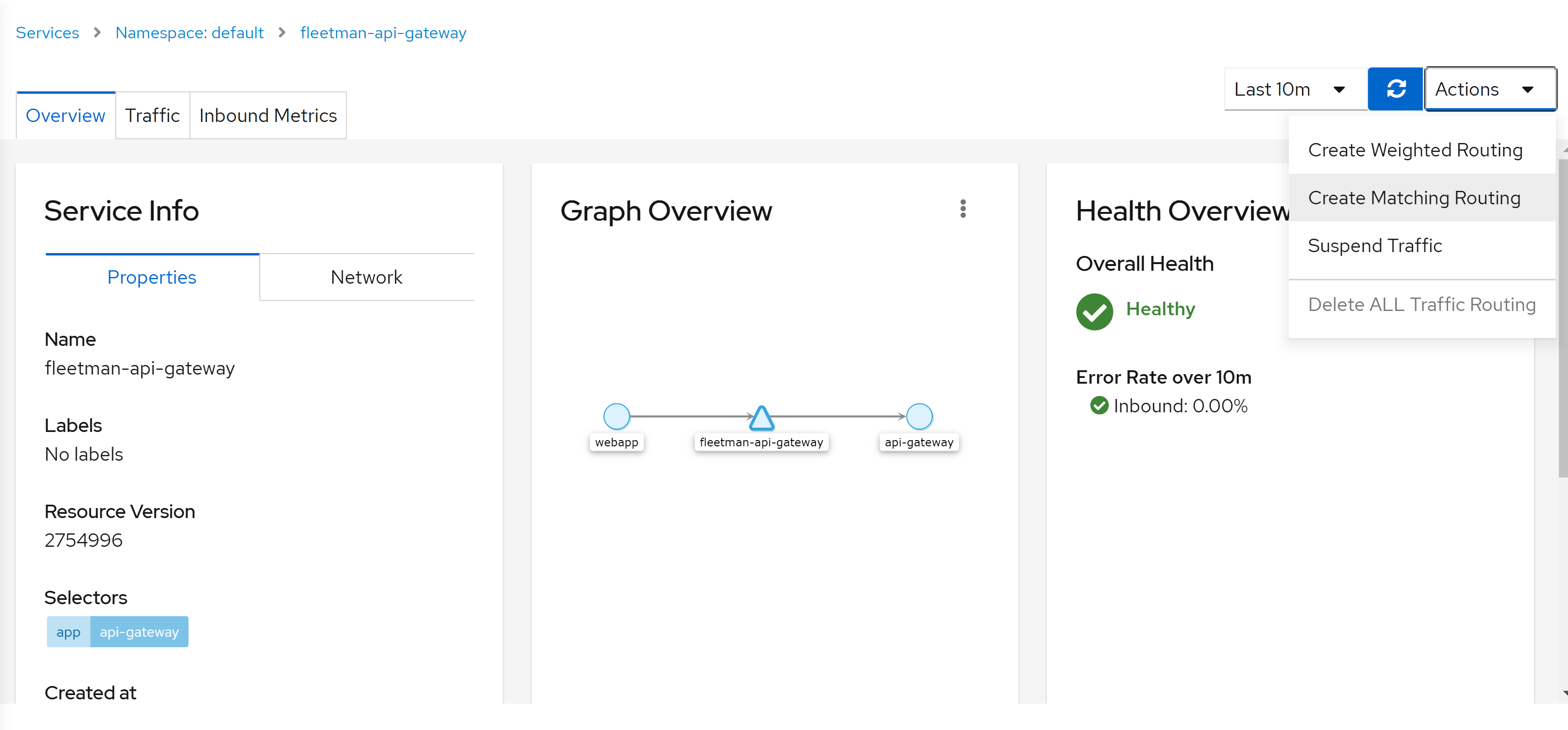
Task: Click the app selector label icon
Action: pos(67,632)
